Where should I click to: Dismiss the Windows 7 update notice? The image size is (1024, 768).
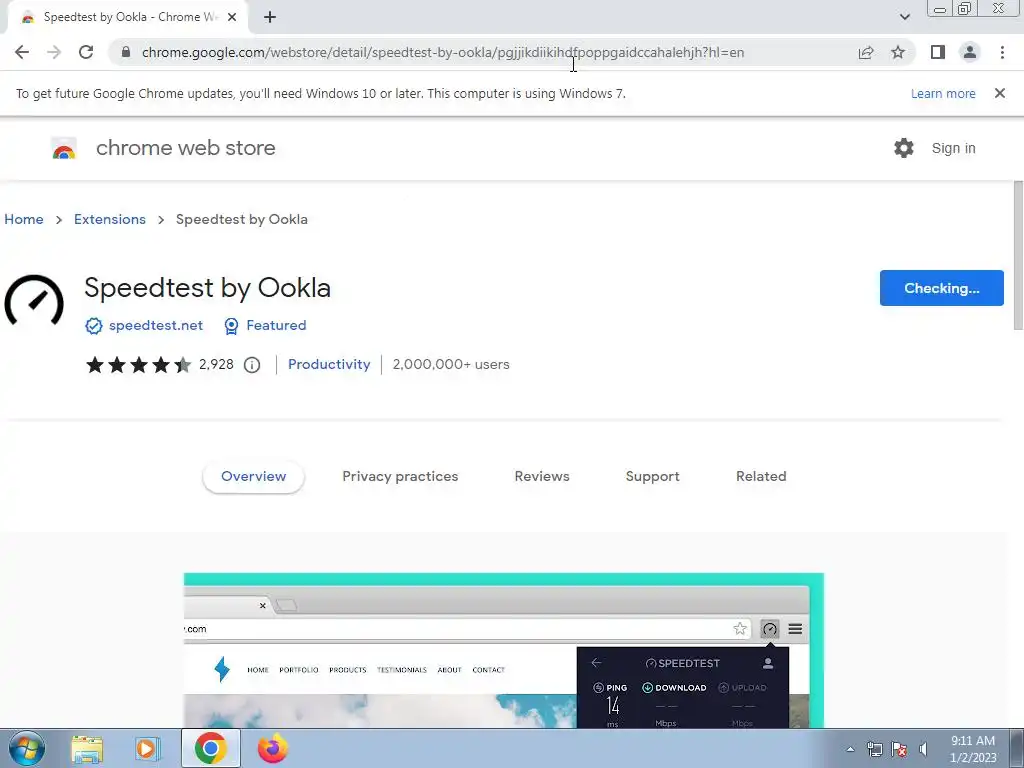tap(1000, 93)
